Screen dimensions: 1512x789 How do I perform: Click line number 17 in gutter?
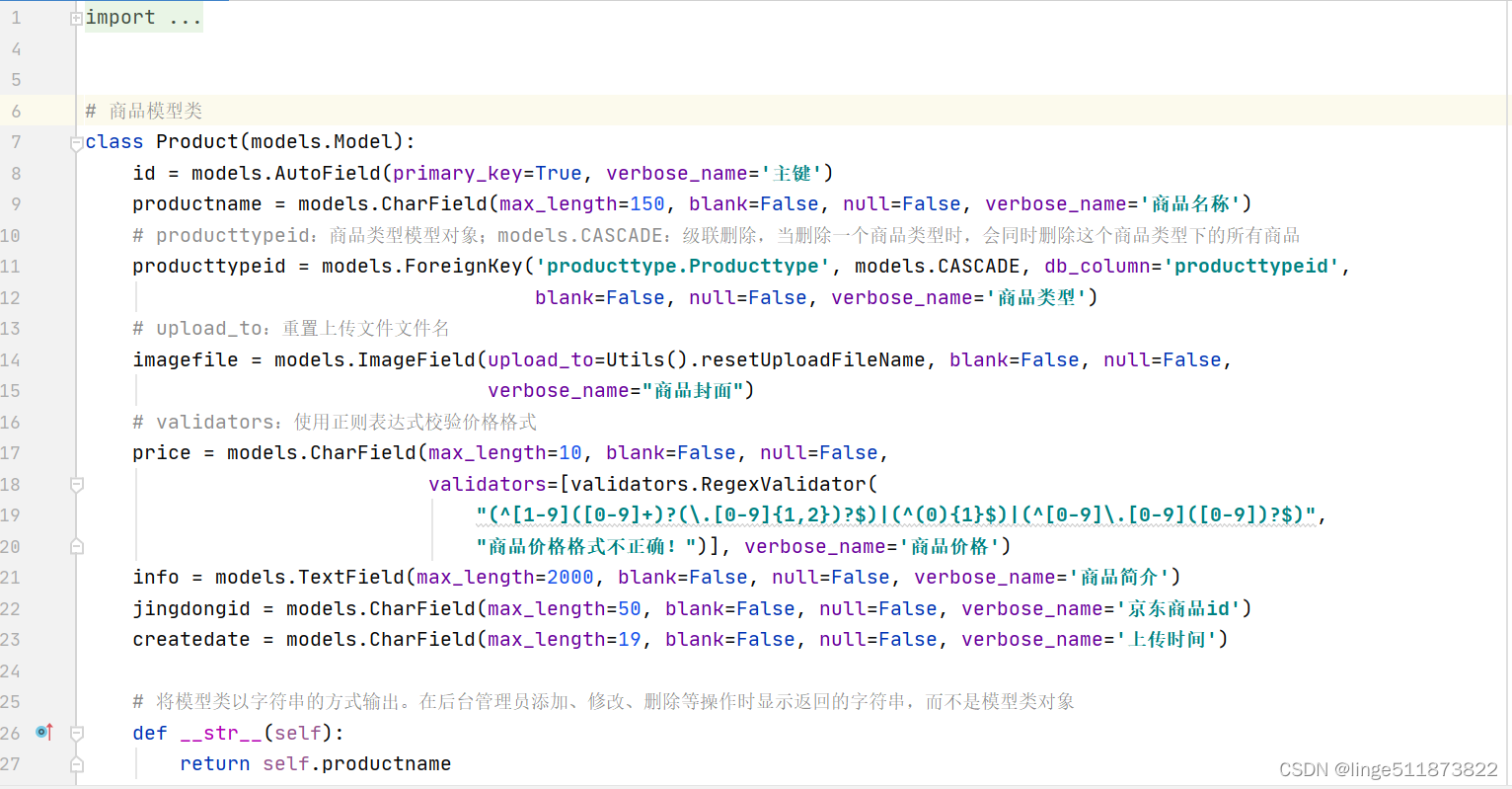[11, 453]
